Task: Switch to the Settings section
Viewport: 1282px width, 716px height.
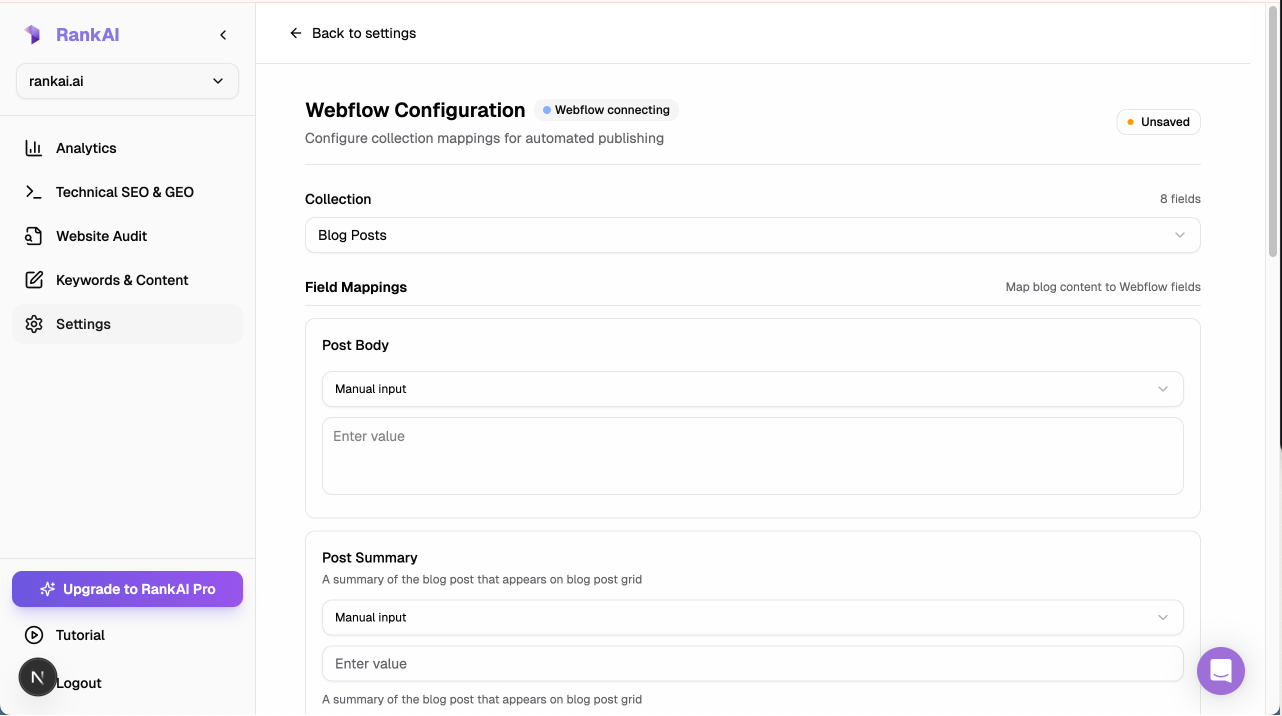Action: click(x=83, y=323)
